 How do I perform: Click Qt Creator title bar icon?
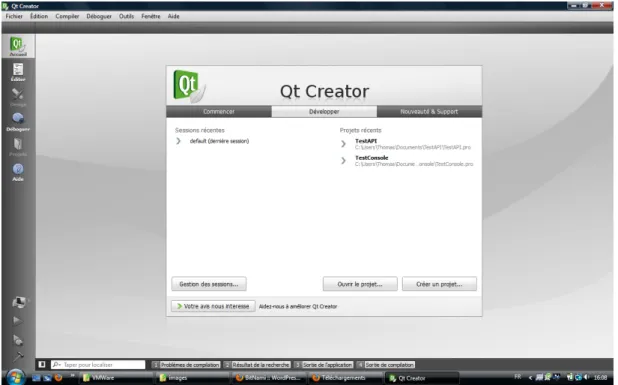pyautogui.click(x=6, y=6)
